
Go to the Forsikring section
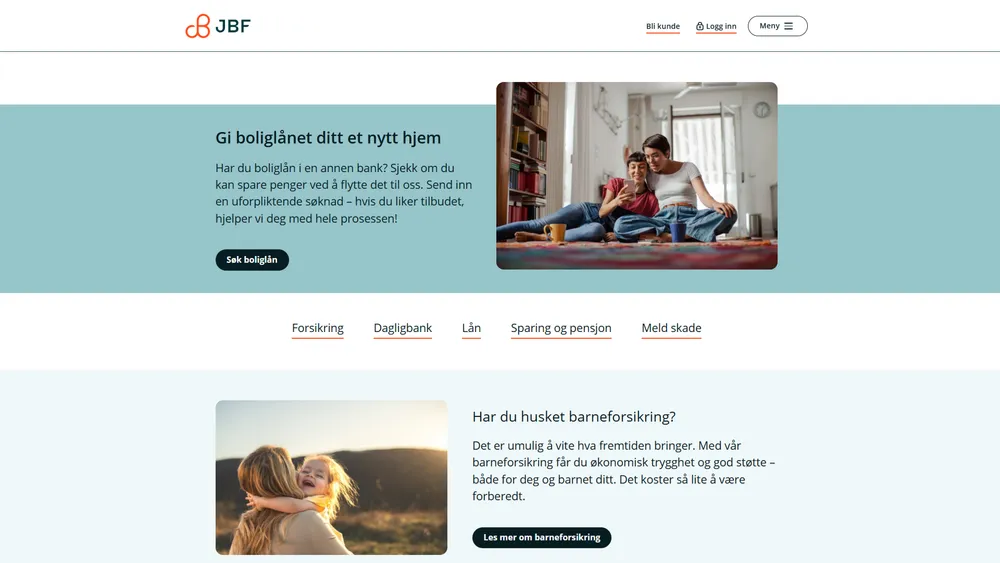coord(318,328)
